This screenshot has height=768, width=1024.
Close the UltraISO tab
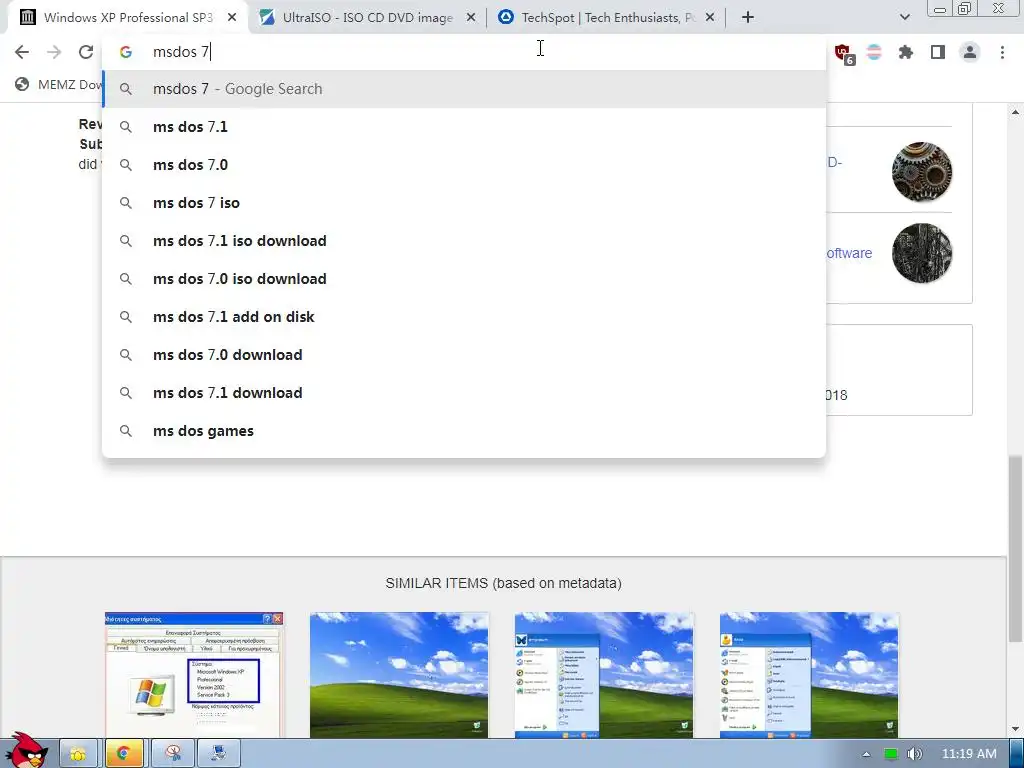pyautogui.click(x=471, y=18)
